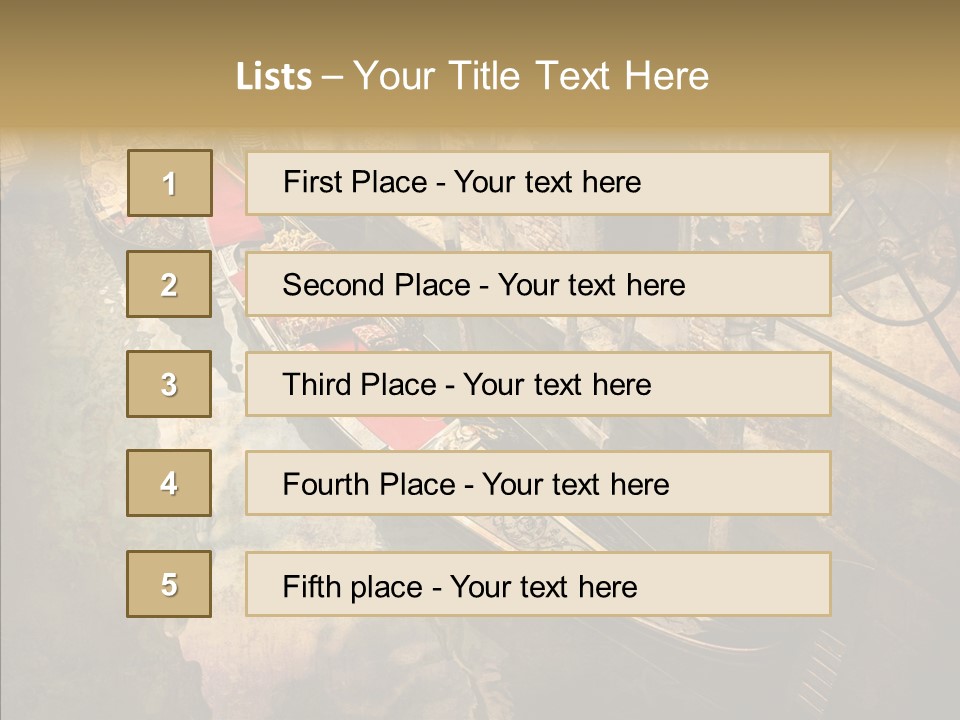This screenshot has height=720, width=960.
Task: Select "Your text here" in the third row
Action: coord(557,385)
